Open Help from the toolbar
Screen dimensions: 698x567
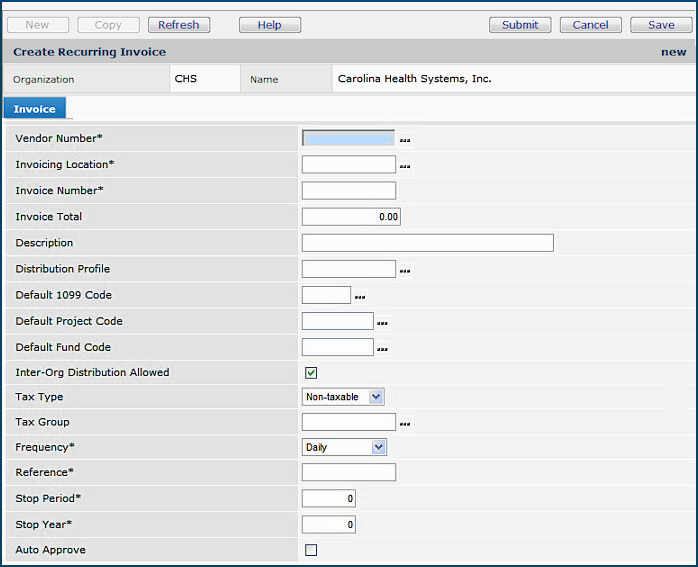tap(270, 25)
